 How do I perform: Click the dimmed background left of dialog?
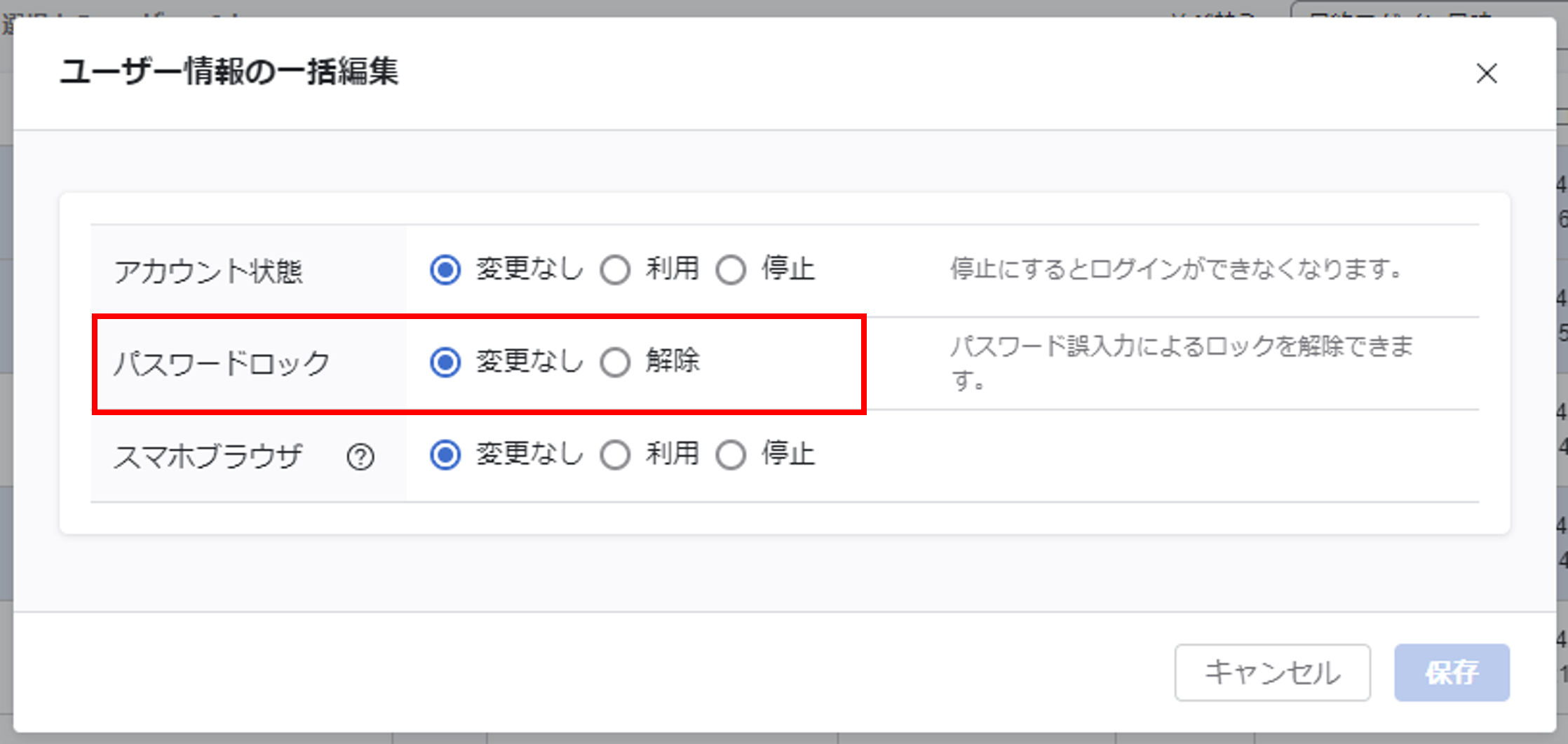6,421
